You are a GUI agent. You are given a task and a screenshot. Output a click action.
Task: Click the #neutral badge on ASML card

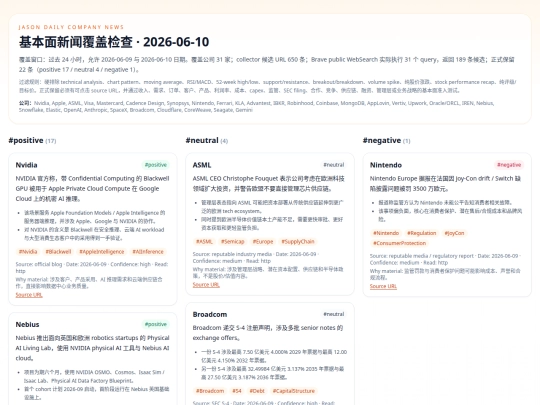[x=333, y=165]
